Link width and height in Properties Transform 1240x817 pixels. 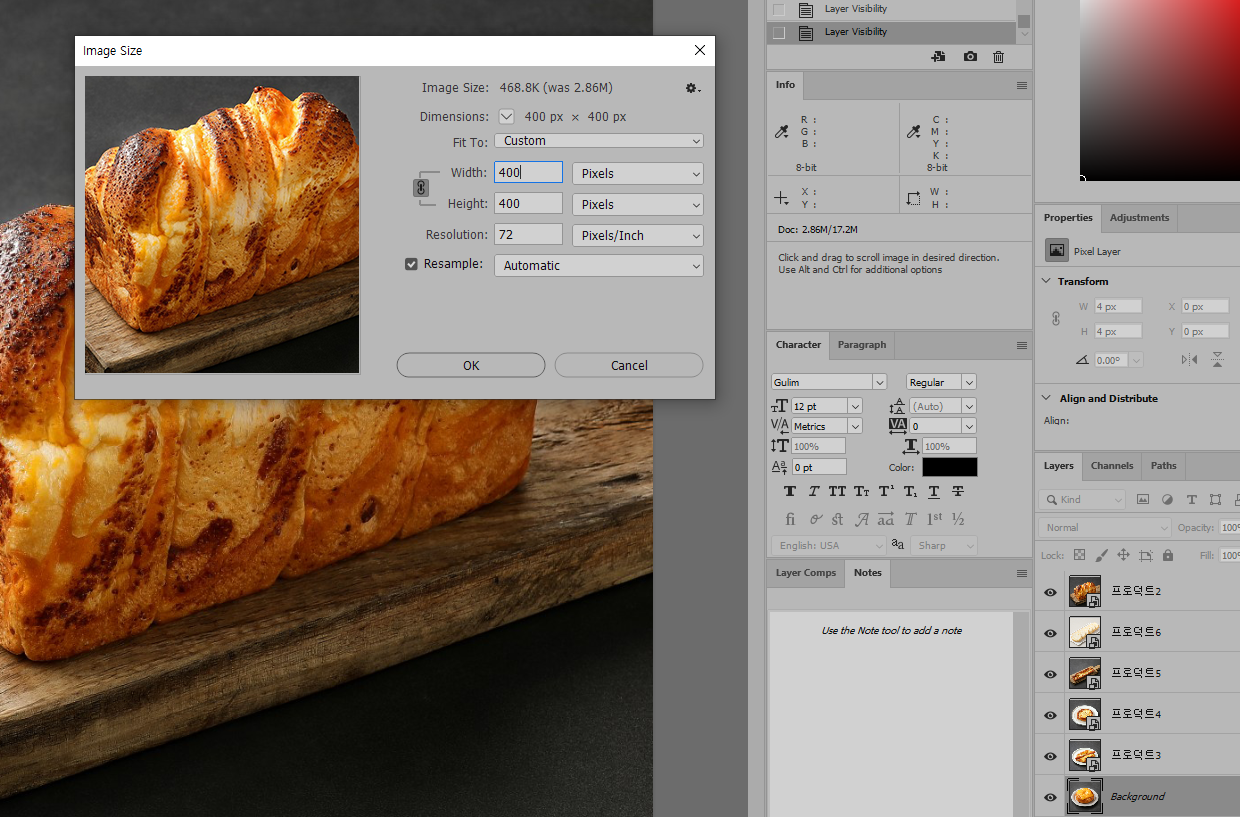(x=1055, y=318)
